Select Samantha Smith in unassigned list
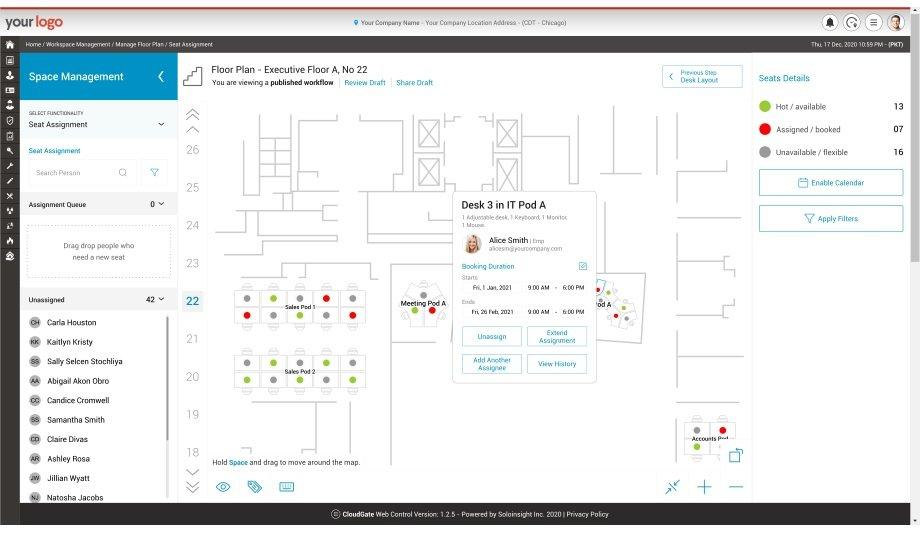920x533 pixels. [75, 420]
